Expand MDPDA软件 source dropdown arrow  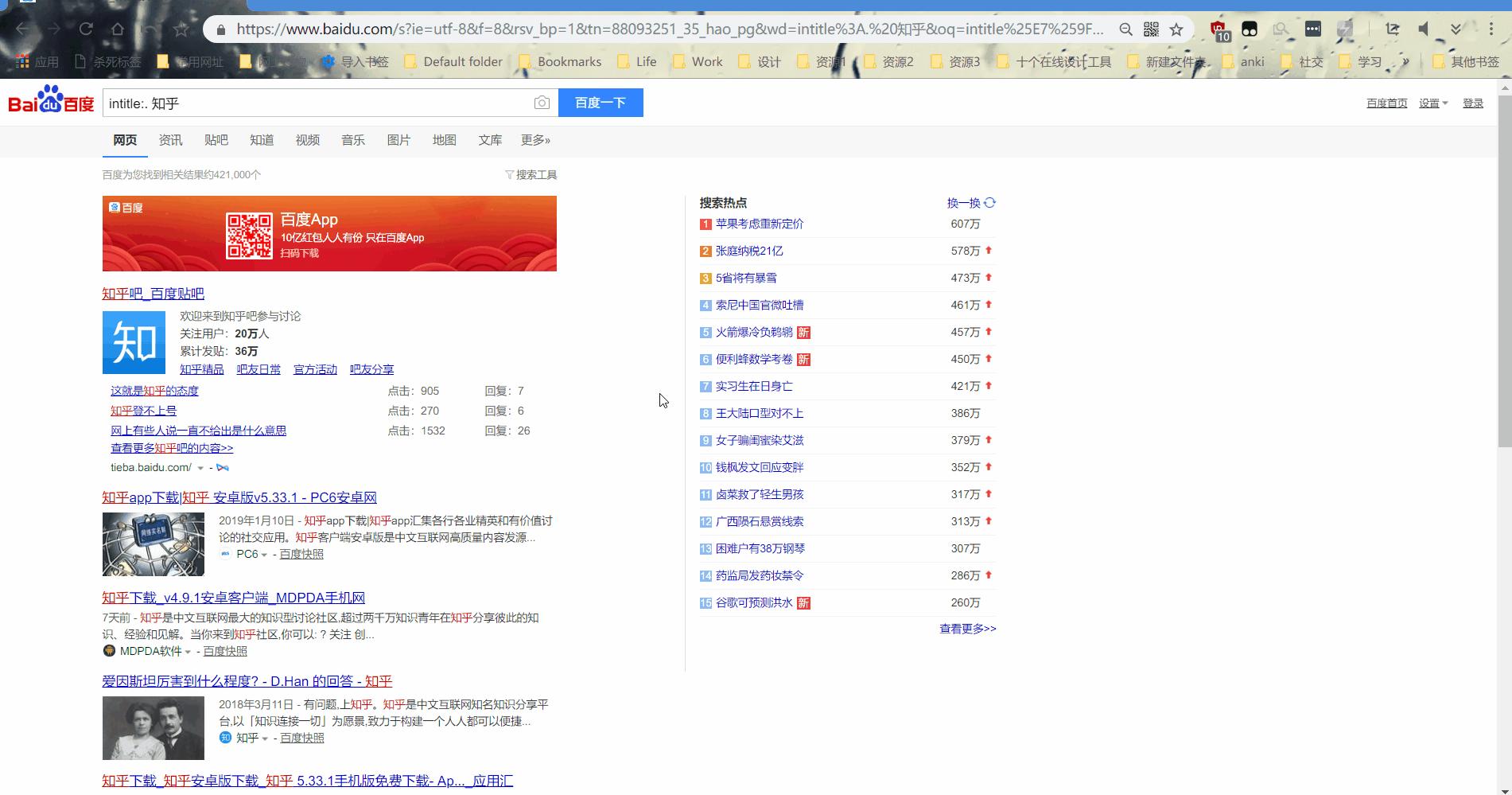point(188,652)
